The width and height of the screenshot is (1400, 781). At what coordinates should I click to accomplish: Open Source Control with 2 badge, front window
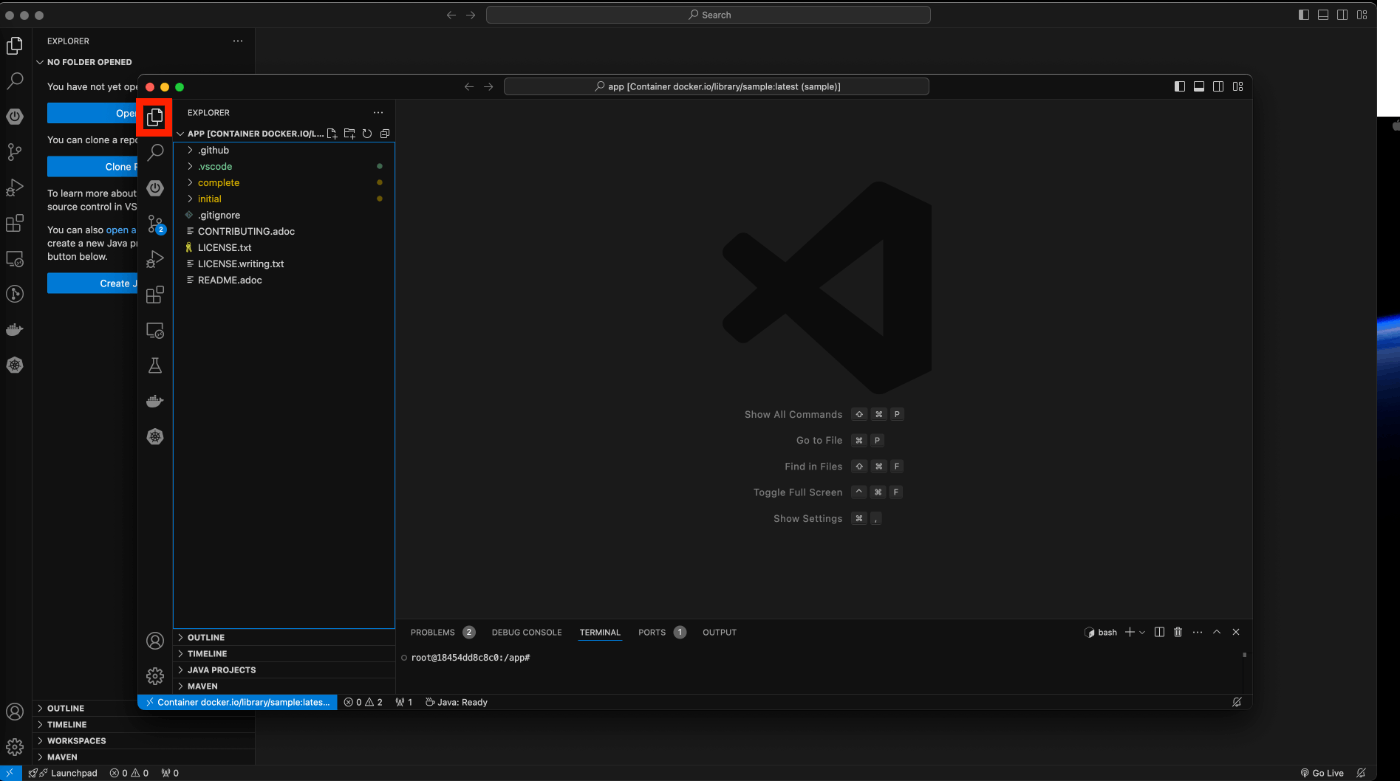coord(155,224)
